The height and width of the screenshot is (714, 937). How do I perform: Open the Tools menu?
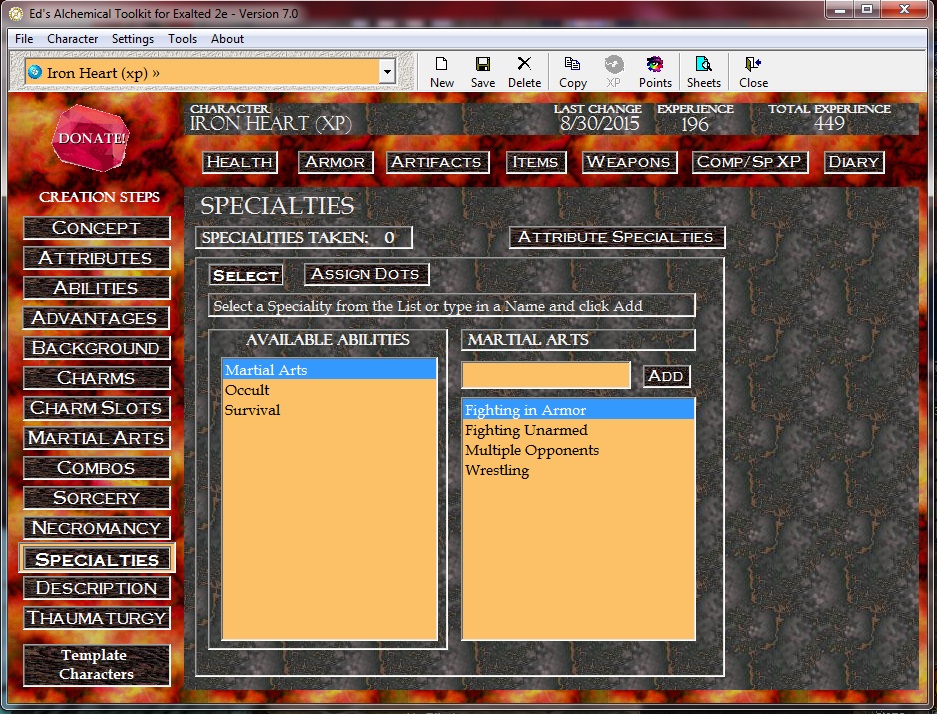click(x=182, y=39)
